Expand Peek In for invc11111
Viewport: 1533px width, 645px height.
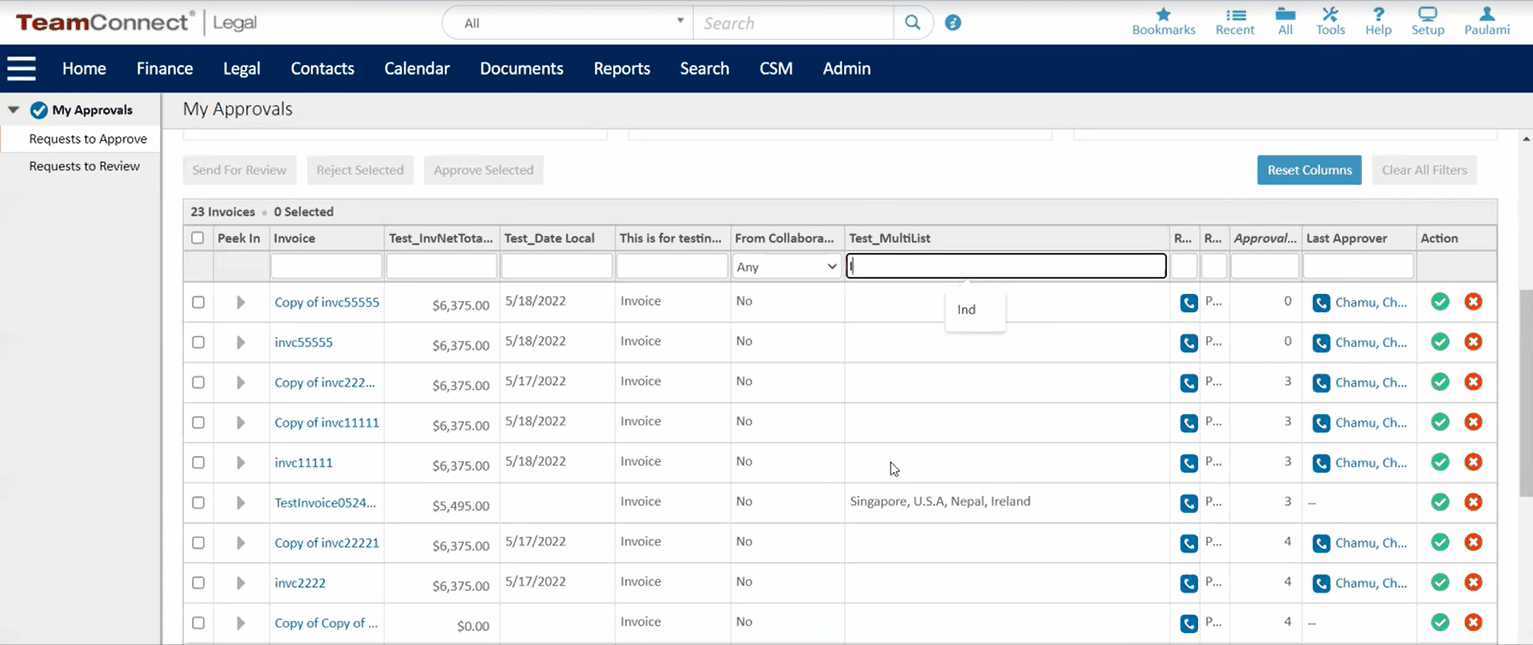click(x=240, y=462)
